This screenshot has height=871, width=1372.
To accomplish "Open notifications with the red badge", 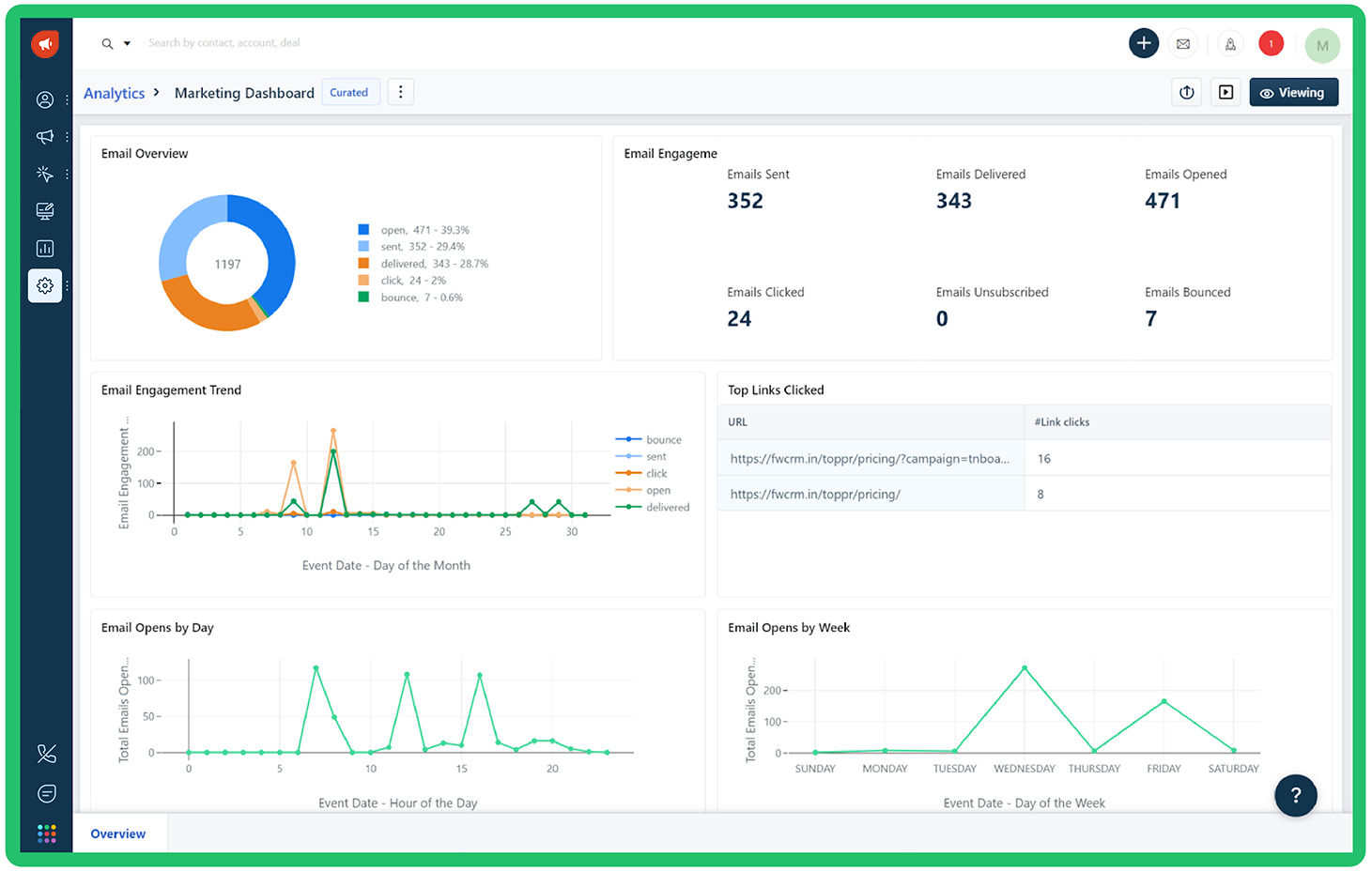I will tap(1271, 43).
